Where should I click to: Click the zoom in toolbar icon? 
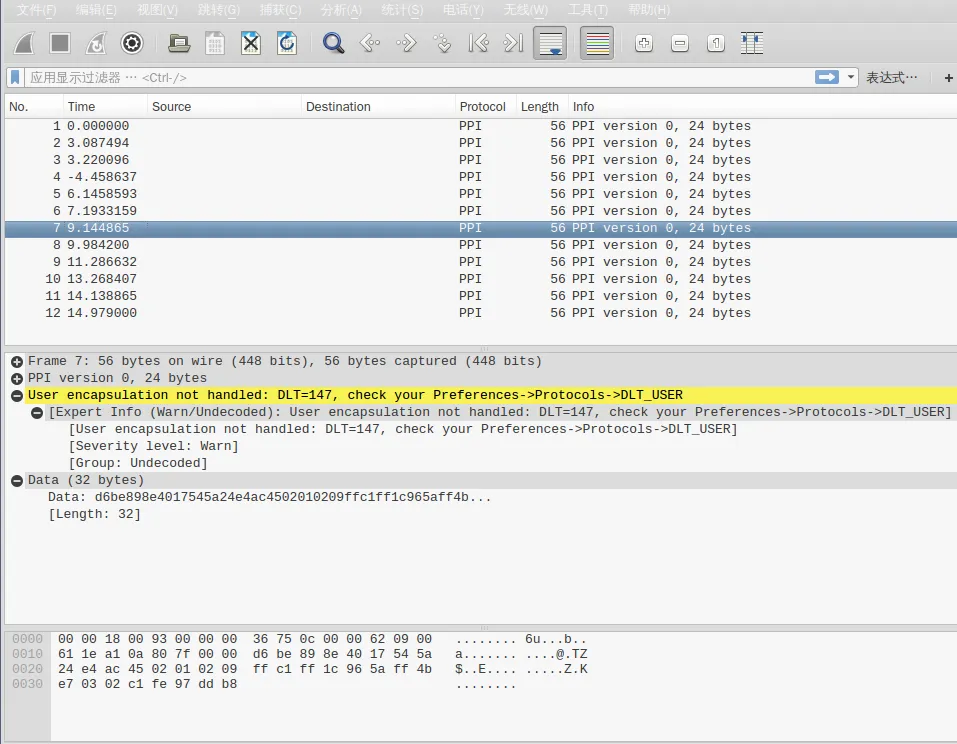coord(644,43)
